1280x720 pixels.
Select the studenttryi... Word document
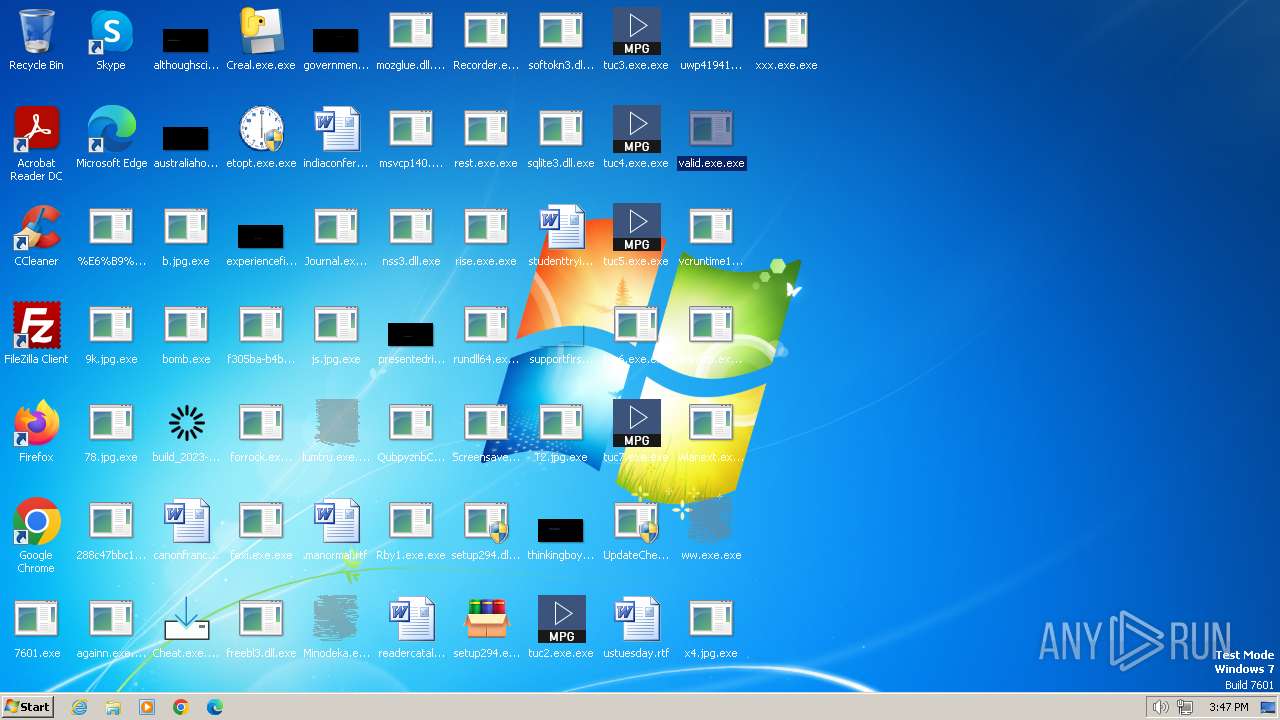tap(561, 227)
